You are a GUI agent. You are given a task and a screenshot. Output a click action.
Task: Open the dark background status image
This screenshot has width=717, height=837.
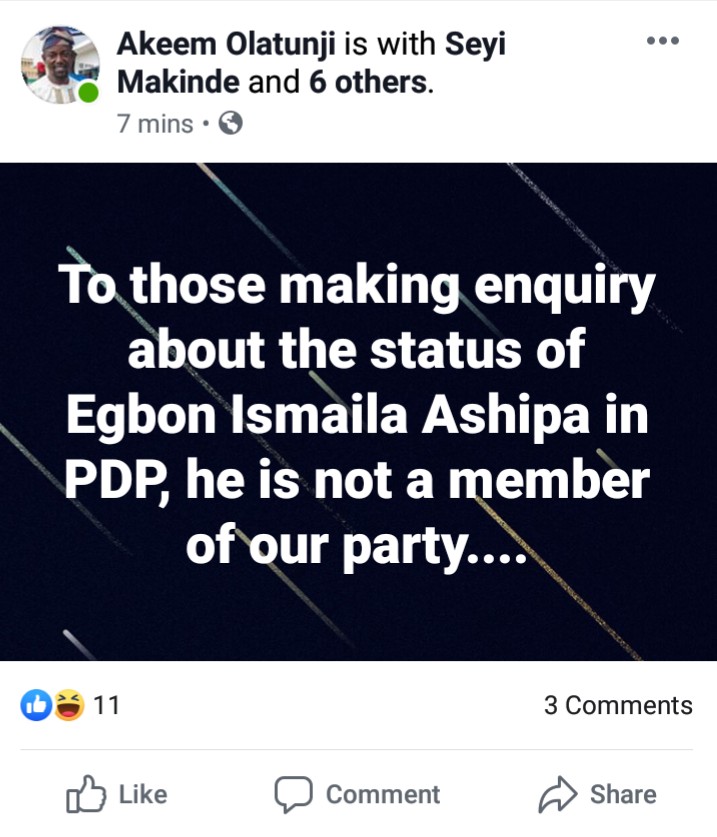pos(358,412)
